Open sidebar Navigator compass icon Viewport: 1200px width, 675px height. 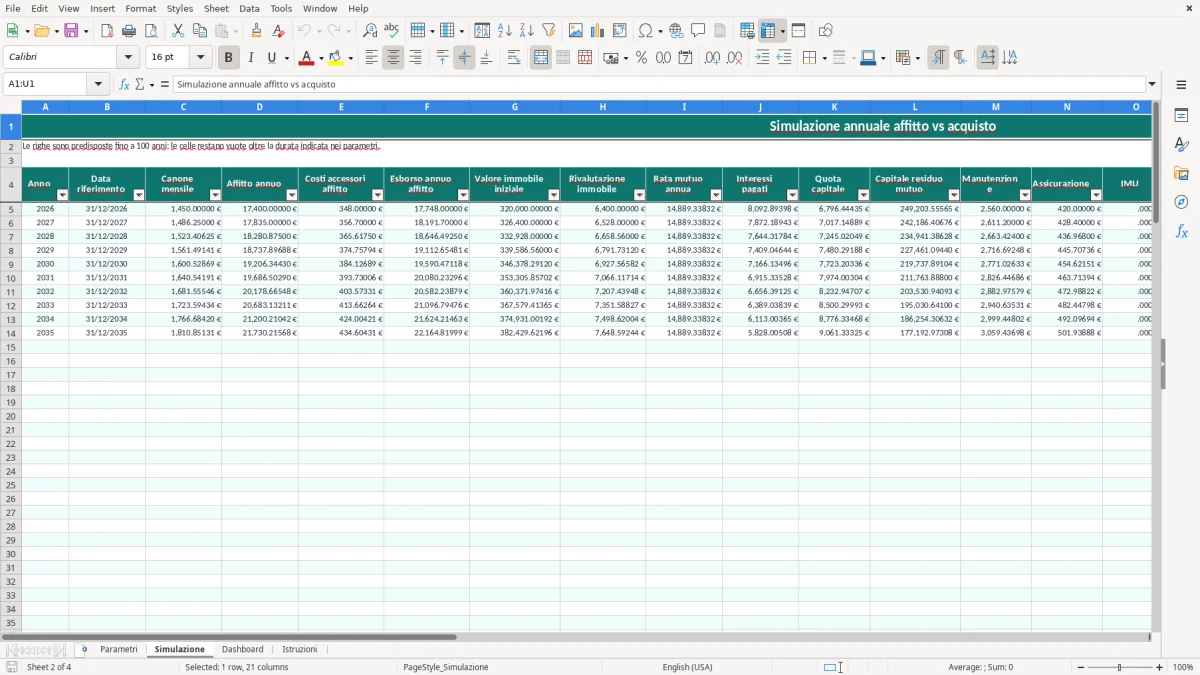tap(1181, 202)
